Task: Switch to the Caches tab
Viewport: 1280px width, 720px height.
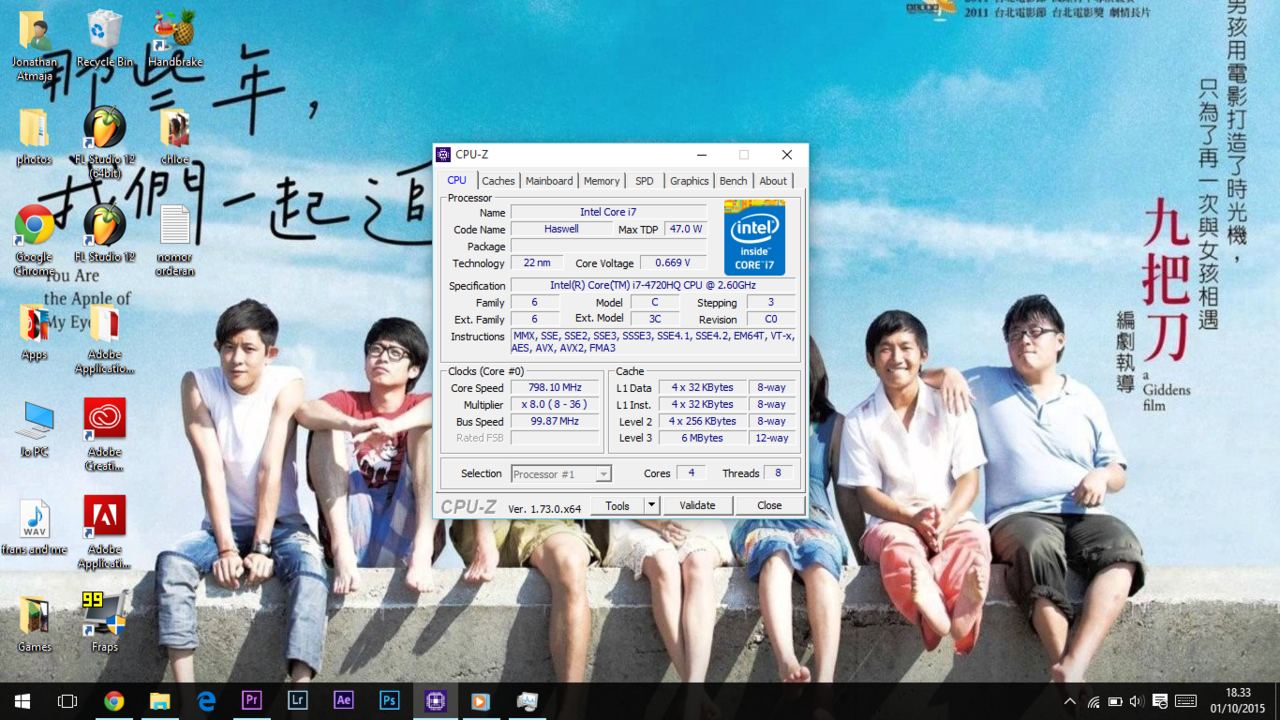Action: click(498, 181)
